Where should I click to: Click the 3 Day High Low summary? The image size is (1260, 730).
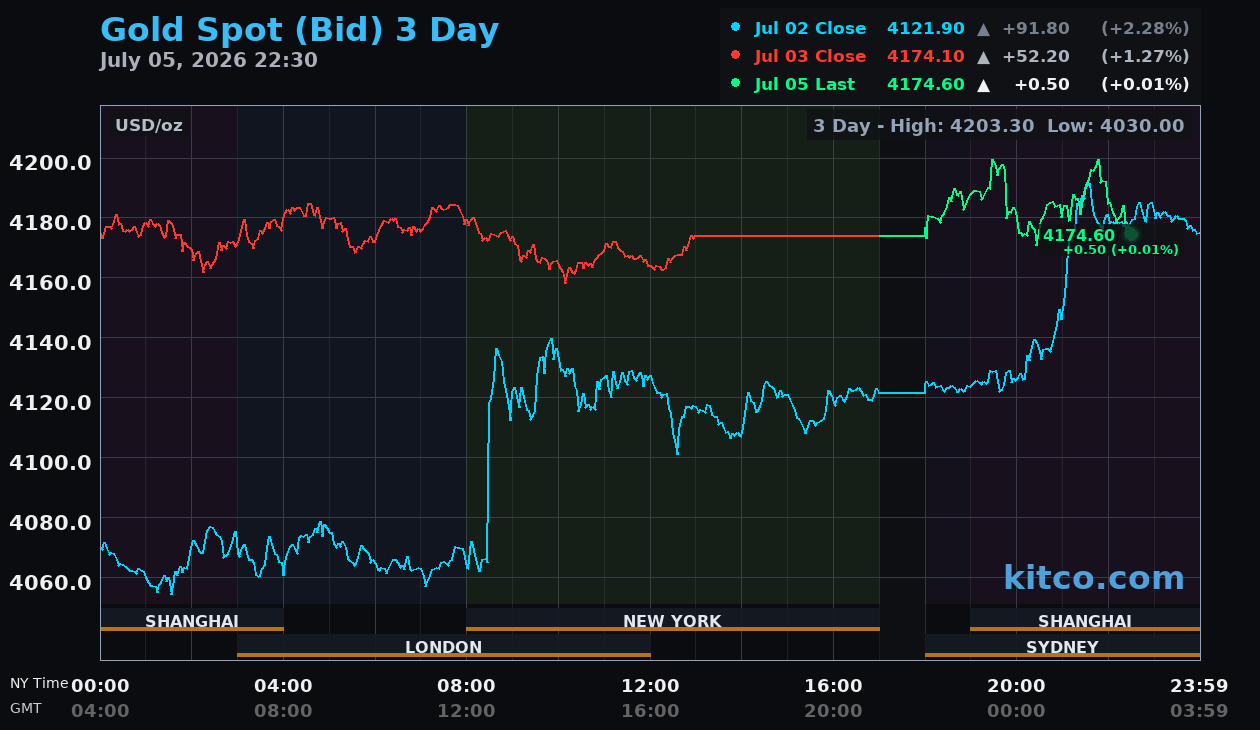tap(998, 126)
